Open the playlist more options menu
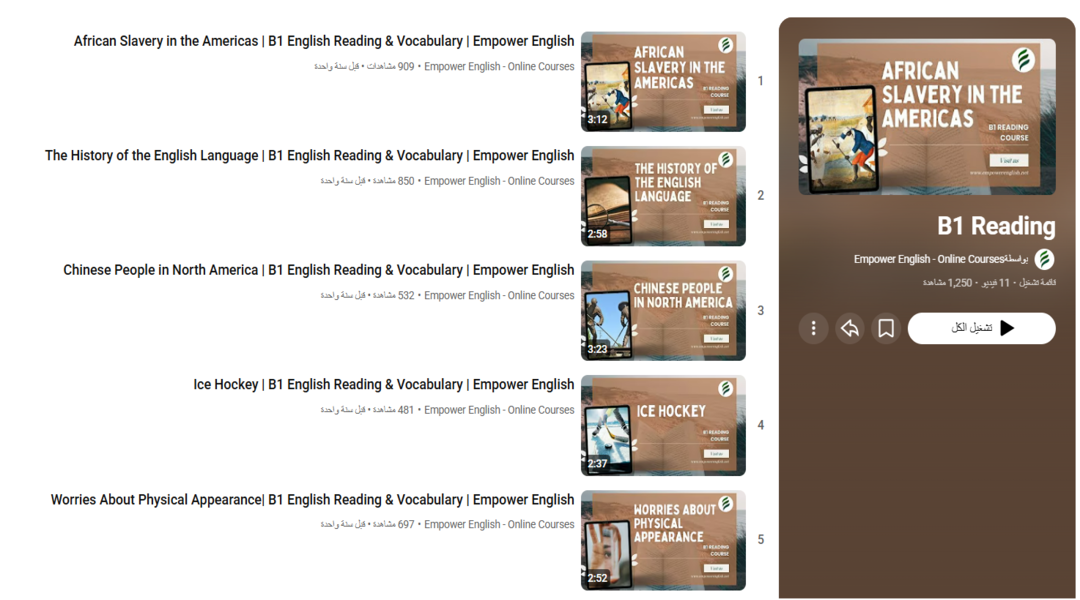 point(813,328)
